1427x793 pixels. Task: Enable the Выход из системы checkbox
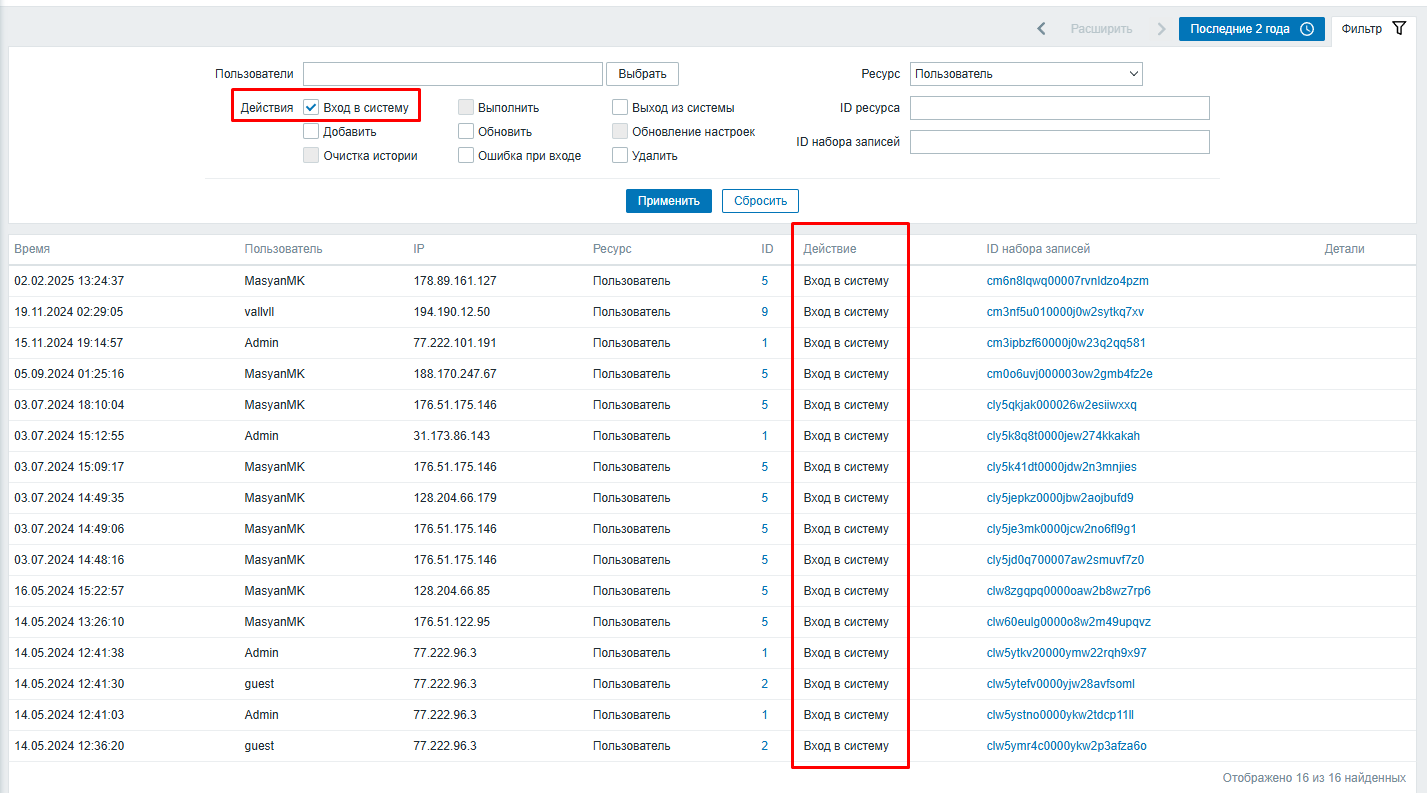(x=620, y=107)
